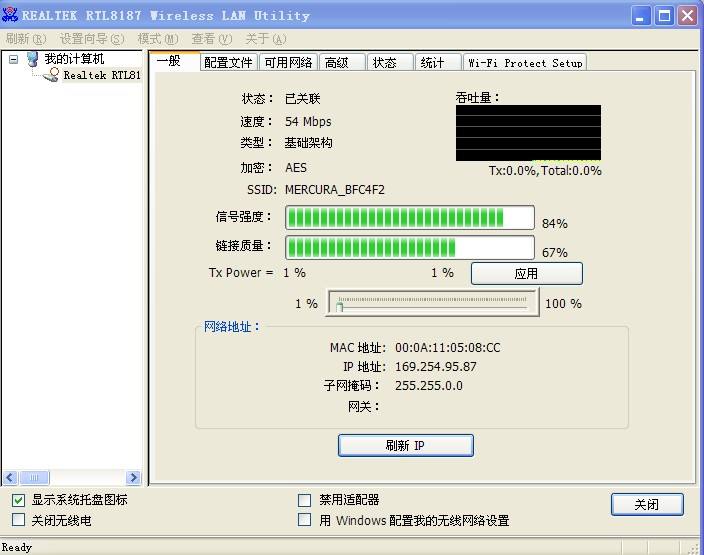This screenshot has width=704, height=555.
Task: Click the 84% signal strength value
Action: [554, 224]
